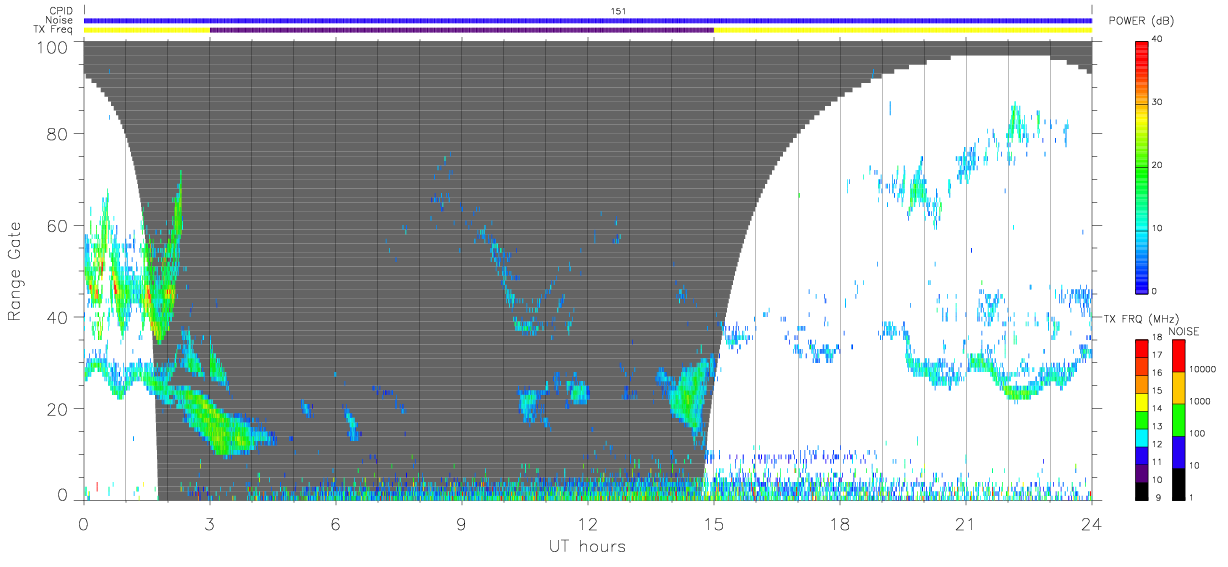Click the green swatch in NOISE legend
1228x567 pixels.
tap(1178, 419)
